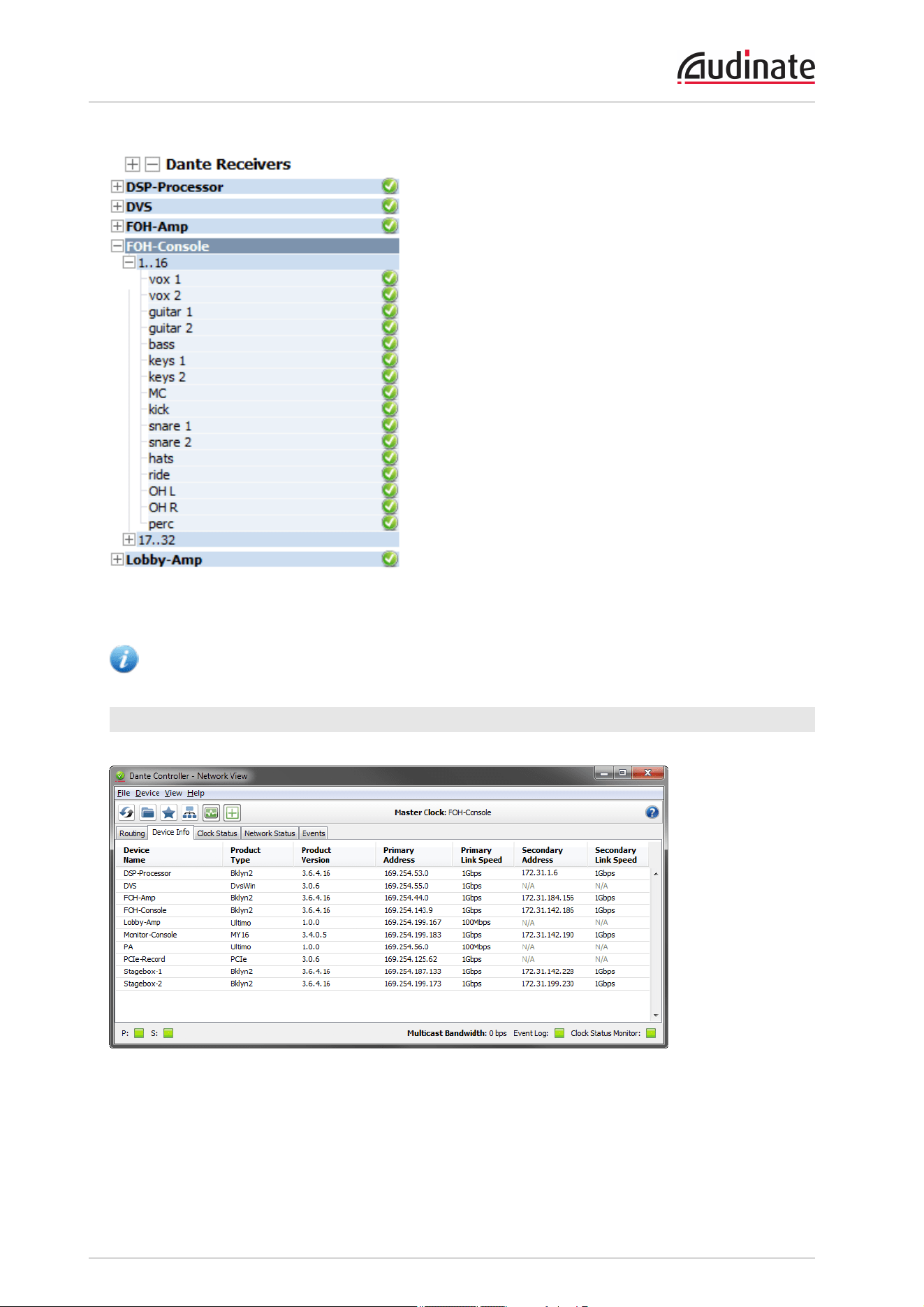Screen dimensions: 924x1307
Task: Click the green check next to DSP-Processor
Action: (x=390, y=186)
